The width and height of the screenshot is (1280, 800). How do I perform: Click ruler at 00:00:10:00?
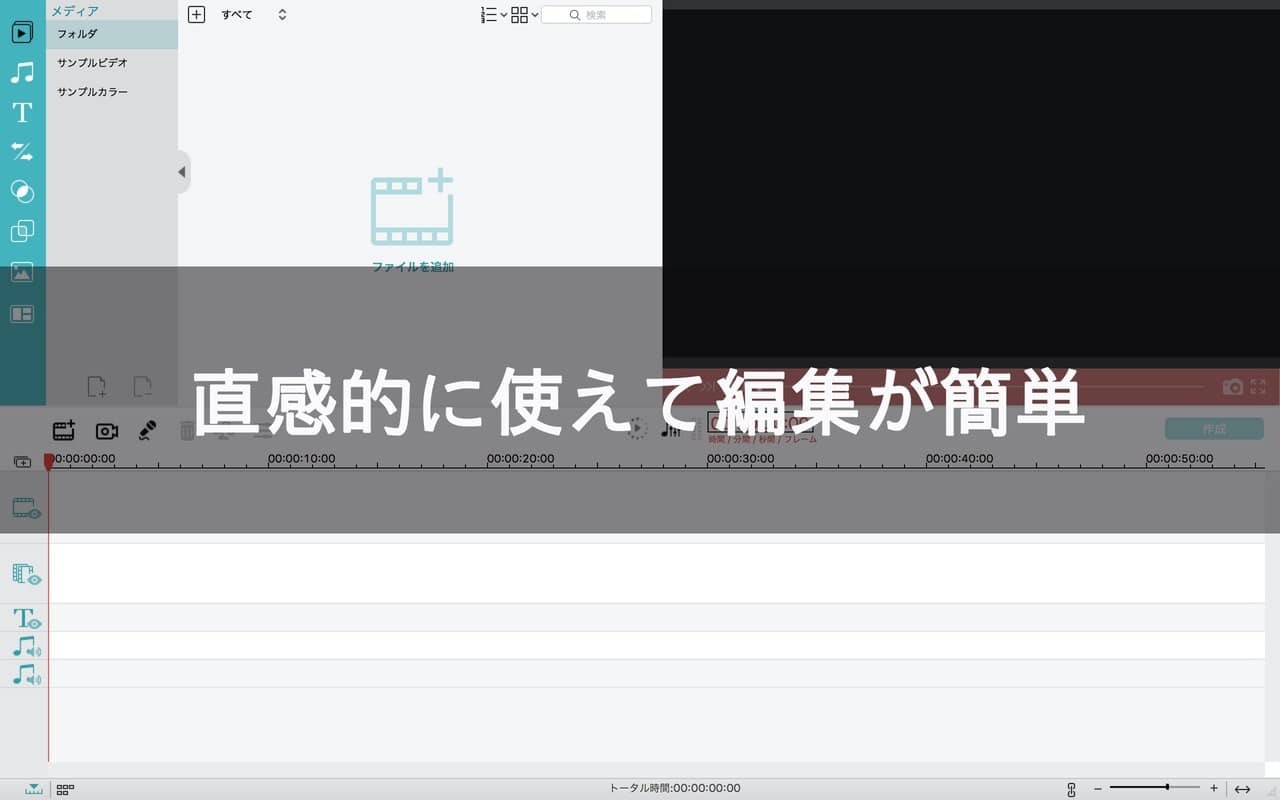[x=301, y=459]
